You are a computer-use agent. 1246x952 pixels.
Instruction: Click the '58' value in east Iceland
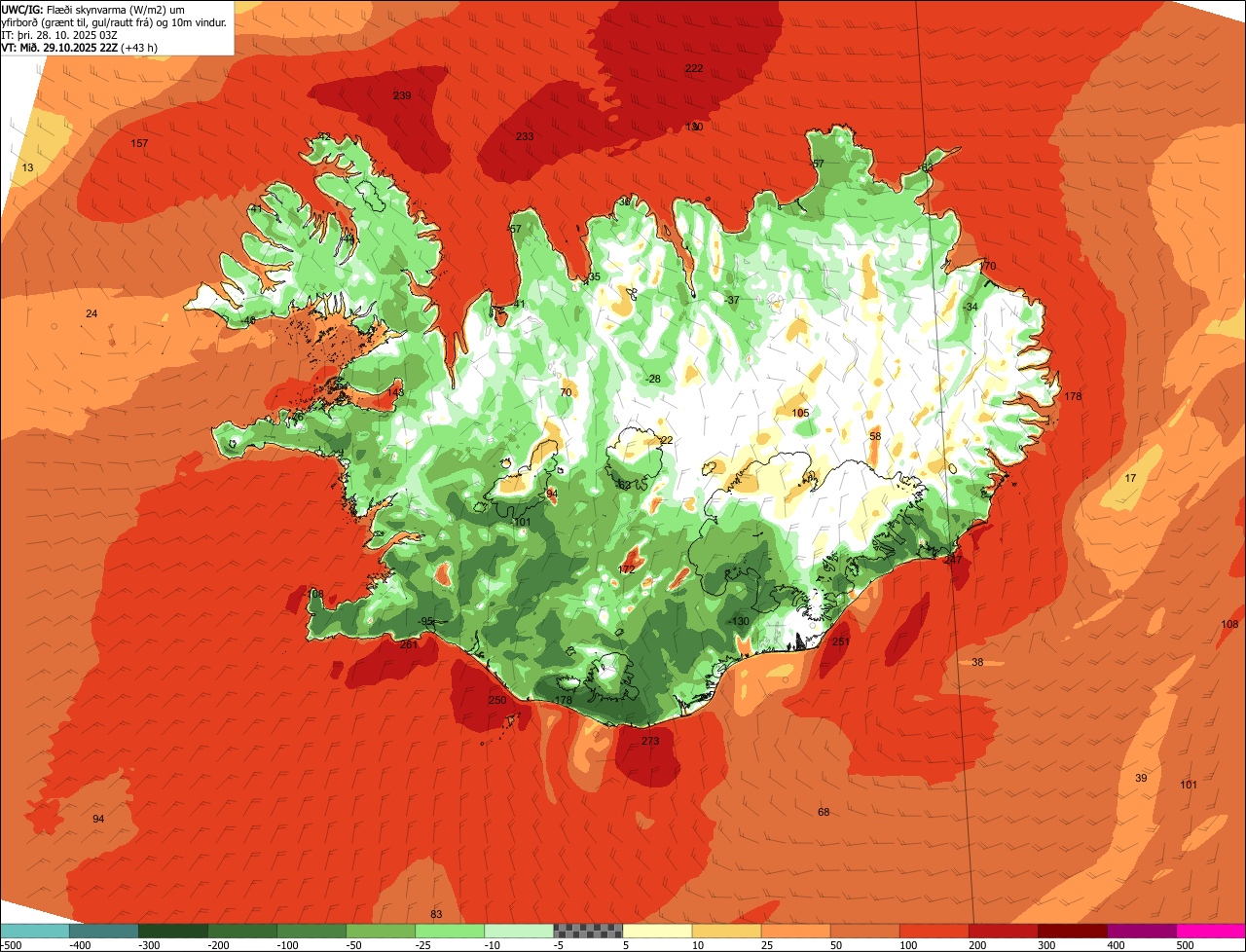(x=875, y=437)
